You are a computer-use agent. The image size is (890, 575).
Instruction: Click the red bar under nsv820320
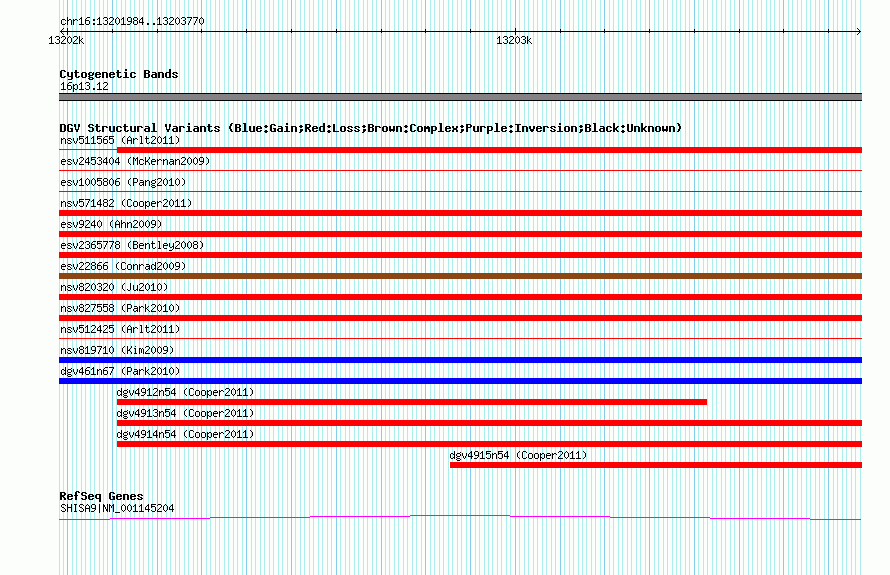460,297
